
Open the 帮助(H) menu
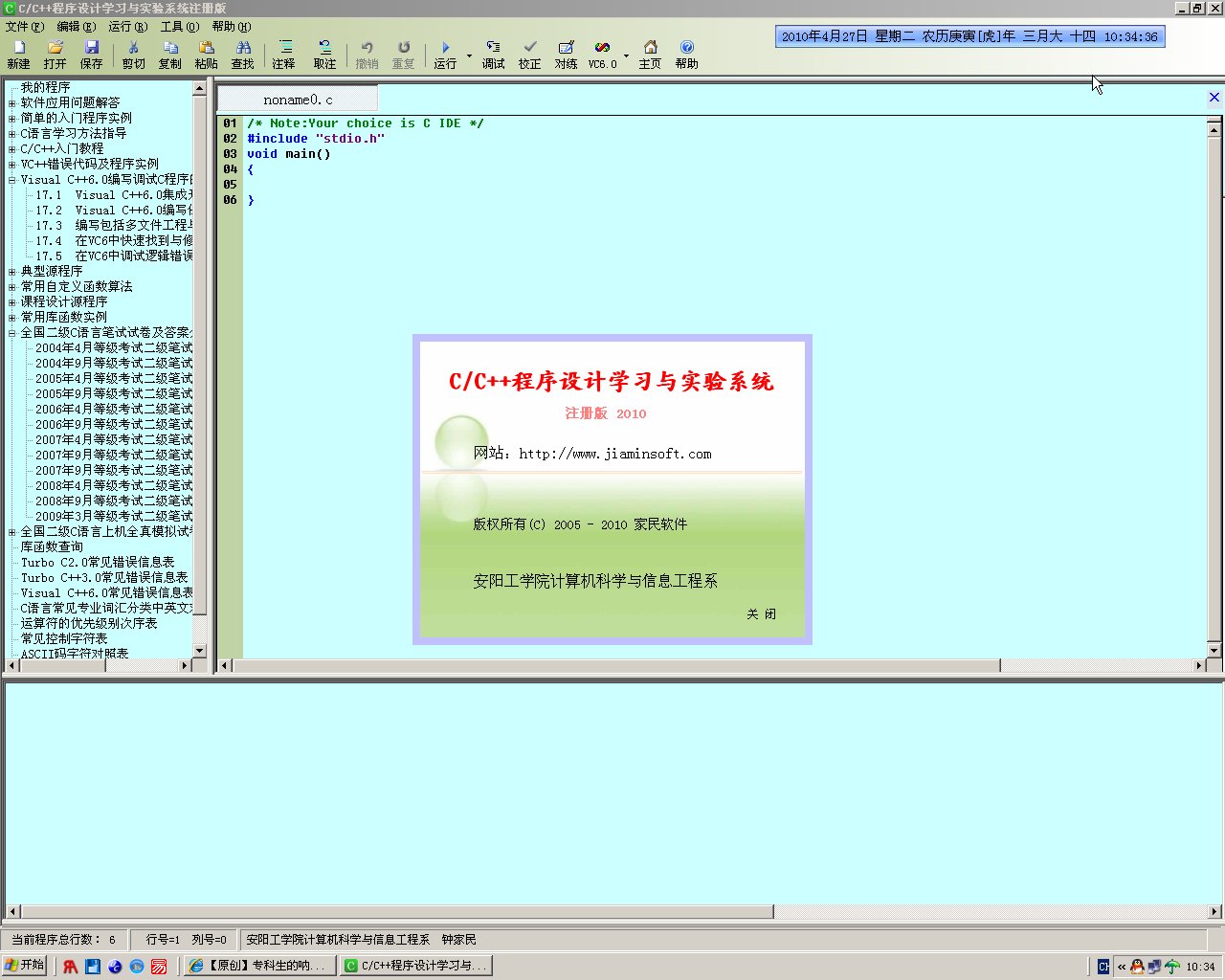click(x=231, y=27)
